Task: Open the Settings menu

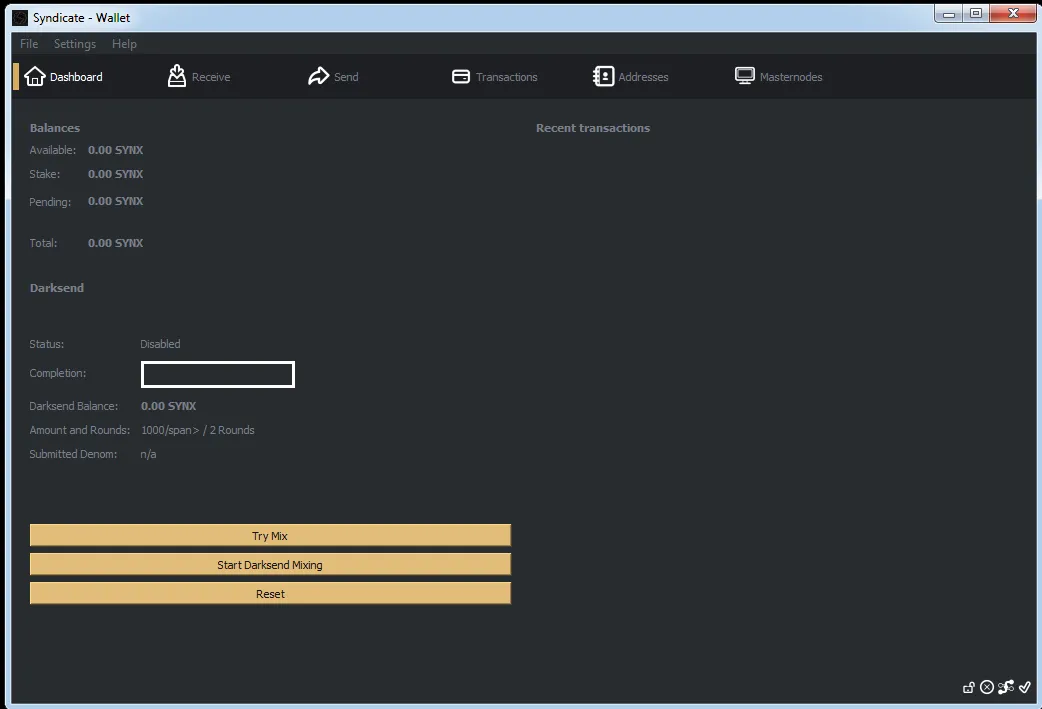Action: click(74, 44)
